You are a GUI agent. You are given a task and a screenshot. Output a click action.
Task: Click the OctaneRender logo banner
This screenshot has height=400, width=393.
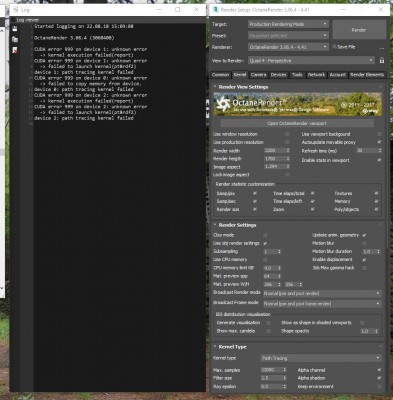(298, 104)
